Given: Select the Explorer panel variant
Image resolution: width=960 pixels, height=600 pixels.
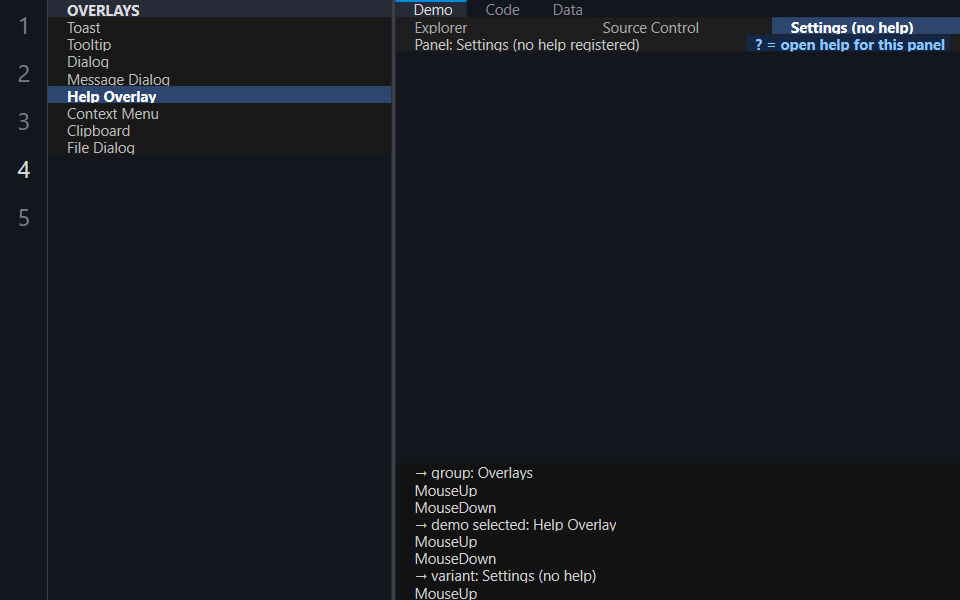Looking at the screenshot, I should 490,28.
